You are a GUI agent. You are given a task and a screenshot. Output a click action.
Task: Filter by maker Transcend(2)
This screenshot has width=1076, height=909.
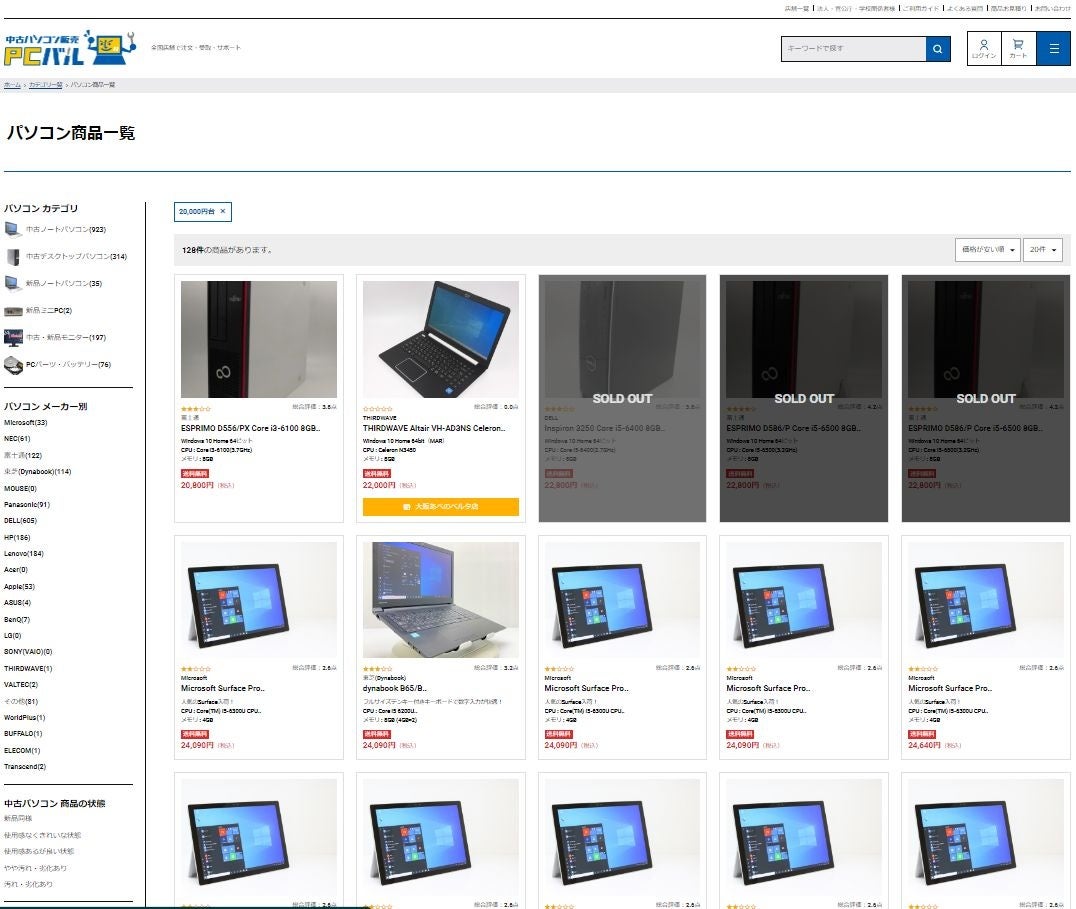point(25,767)
